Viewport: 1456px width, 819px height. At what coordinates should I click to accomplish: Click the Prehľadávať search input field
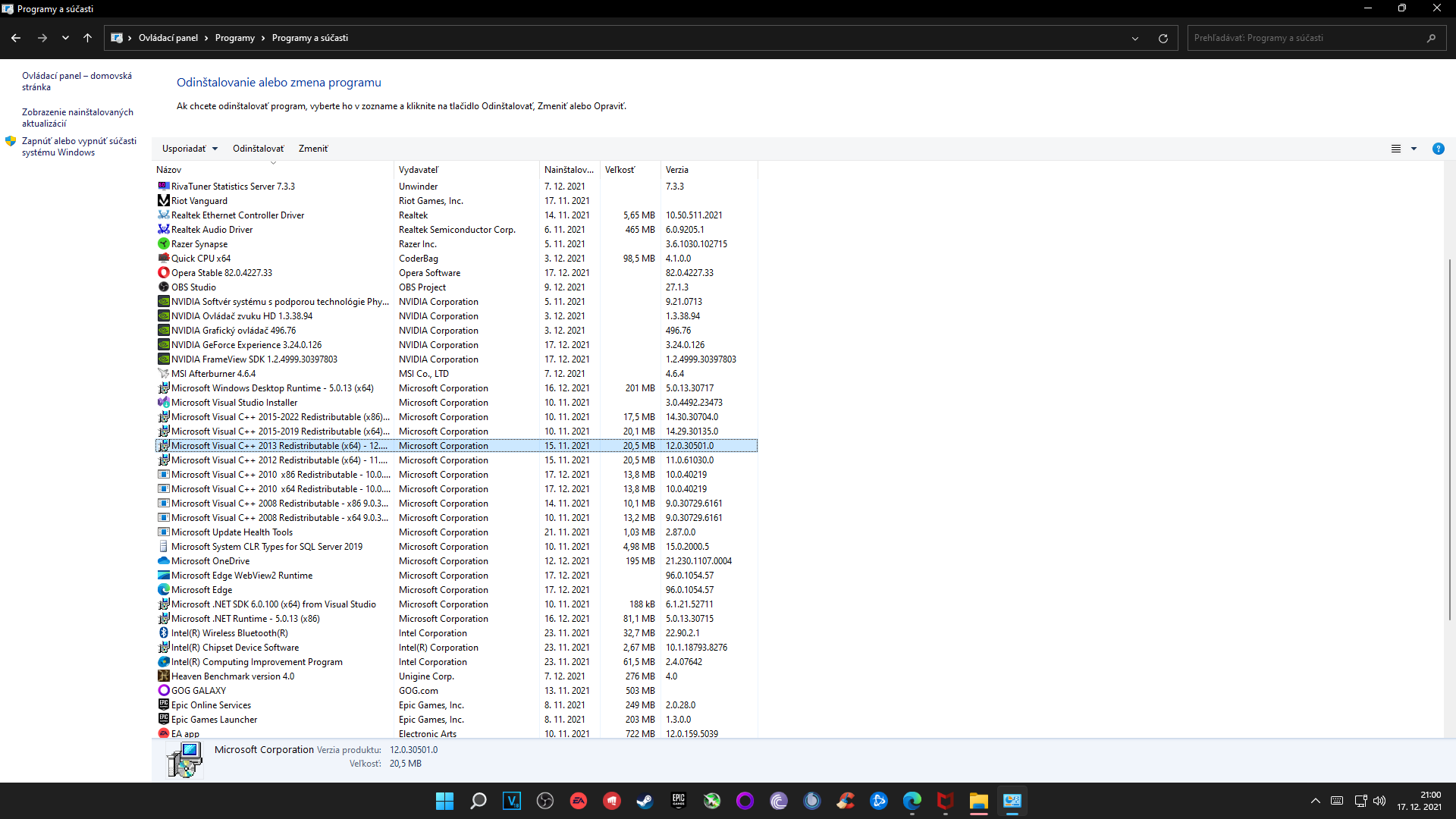tap(1304, 38)
